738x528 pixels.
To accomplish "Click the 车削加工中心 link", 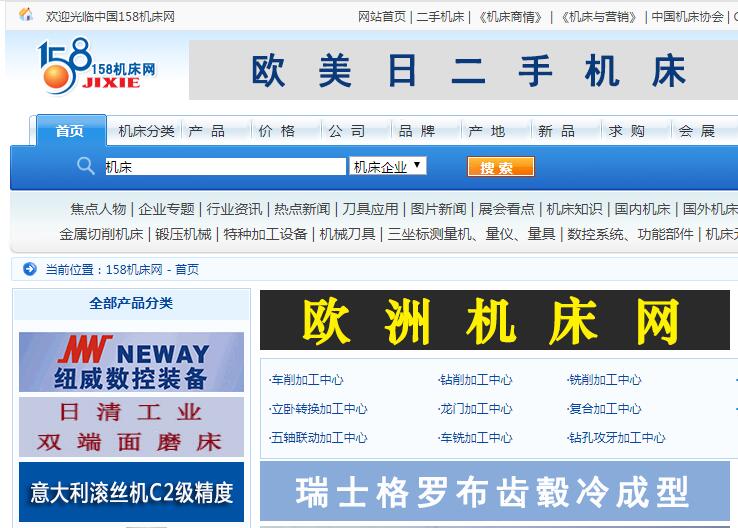I will point(307,380).
